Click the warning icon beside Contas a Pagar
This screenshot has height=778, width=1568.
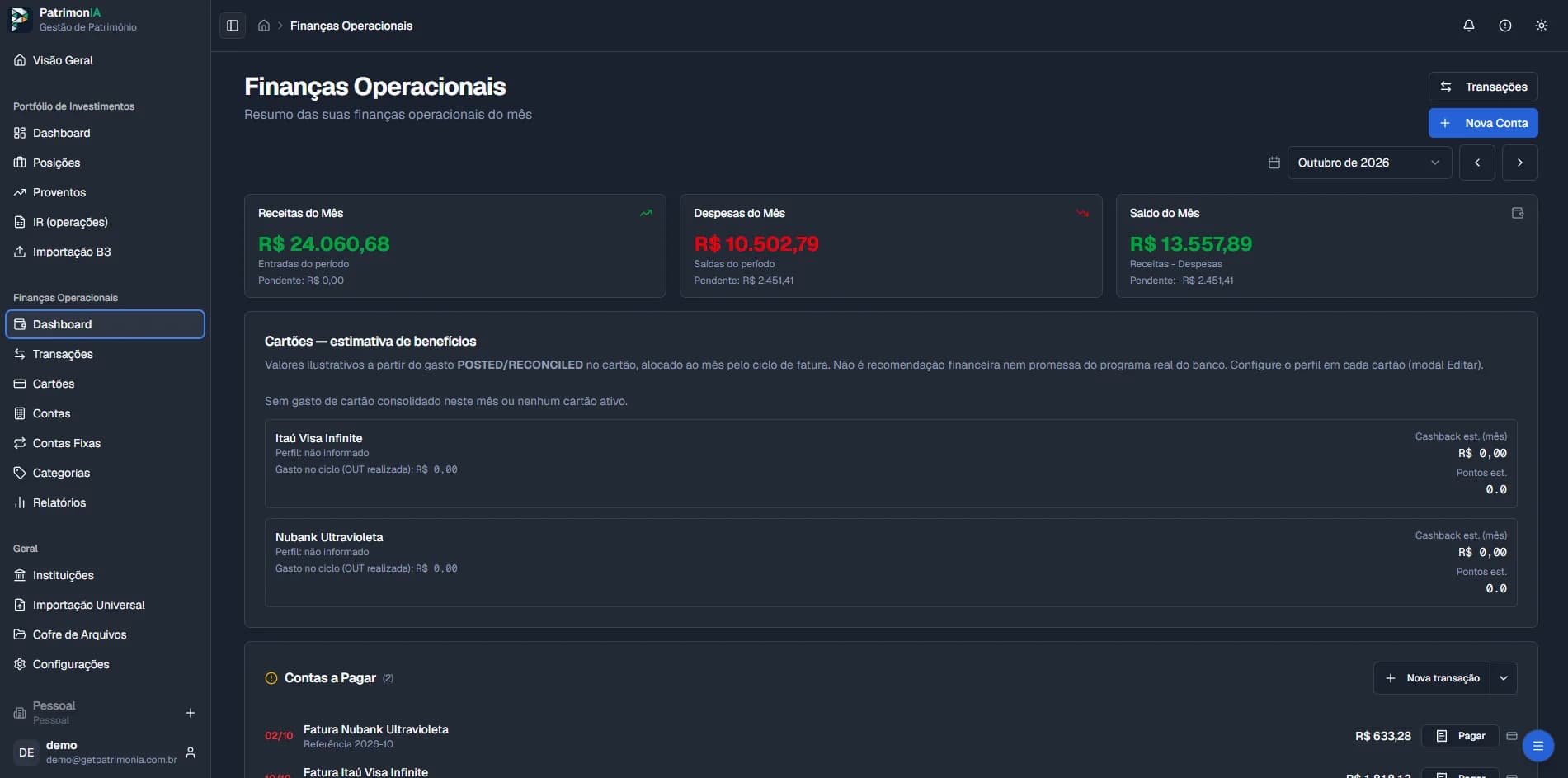point(271,678)
